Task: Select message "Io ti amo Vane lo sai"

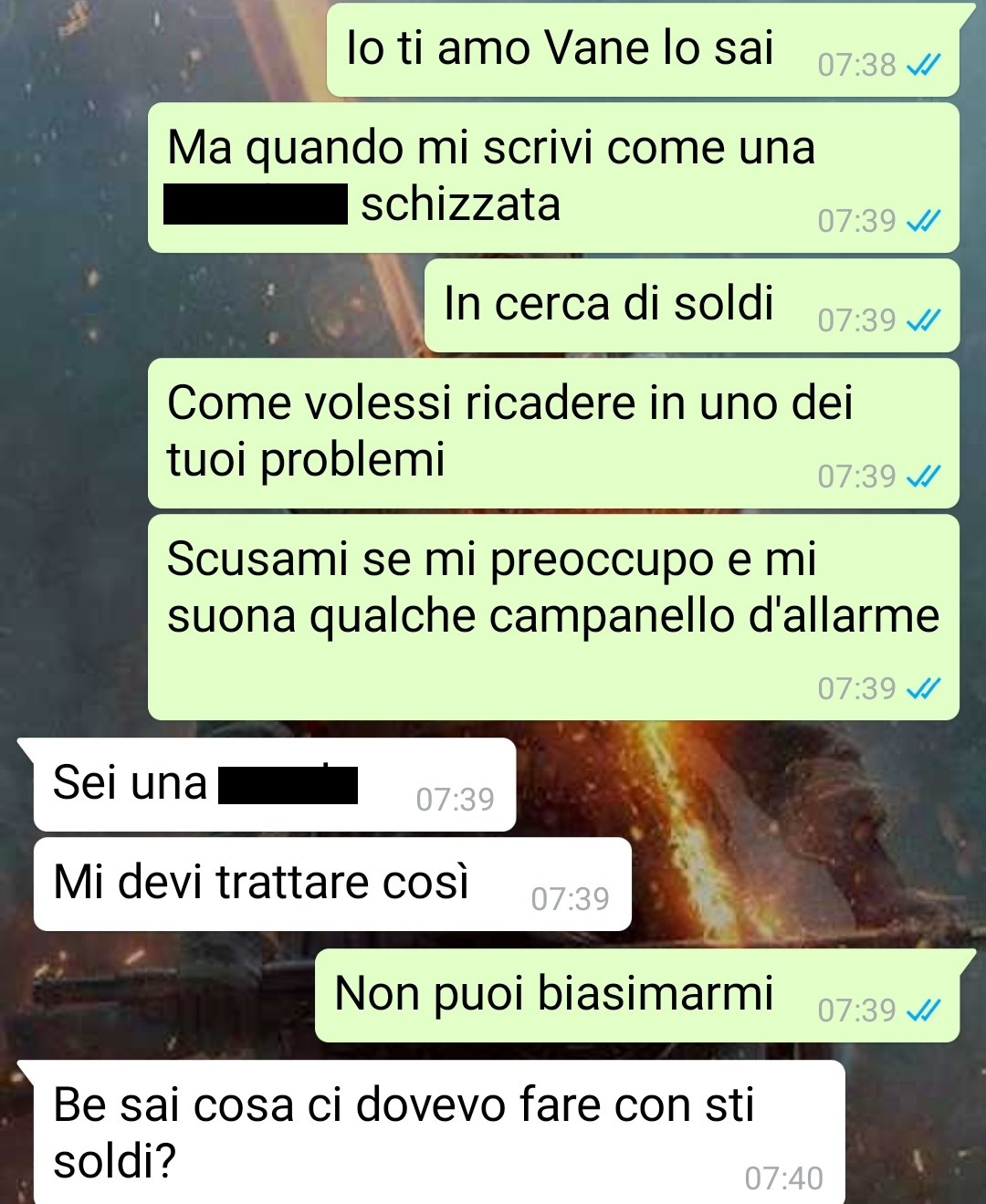Action: pyautogui.click(x=644, y=49)
